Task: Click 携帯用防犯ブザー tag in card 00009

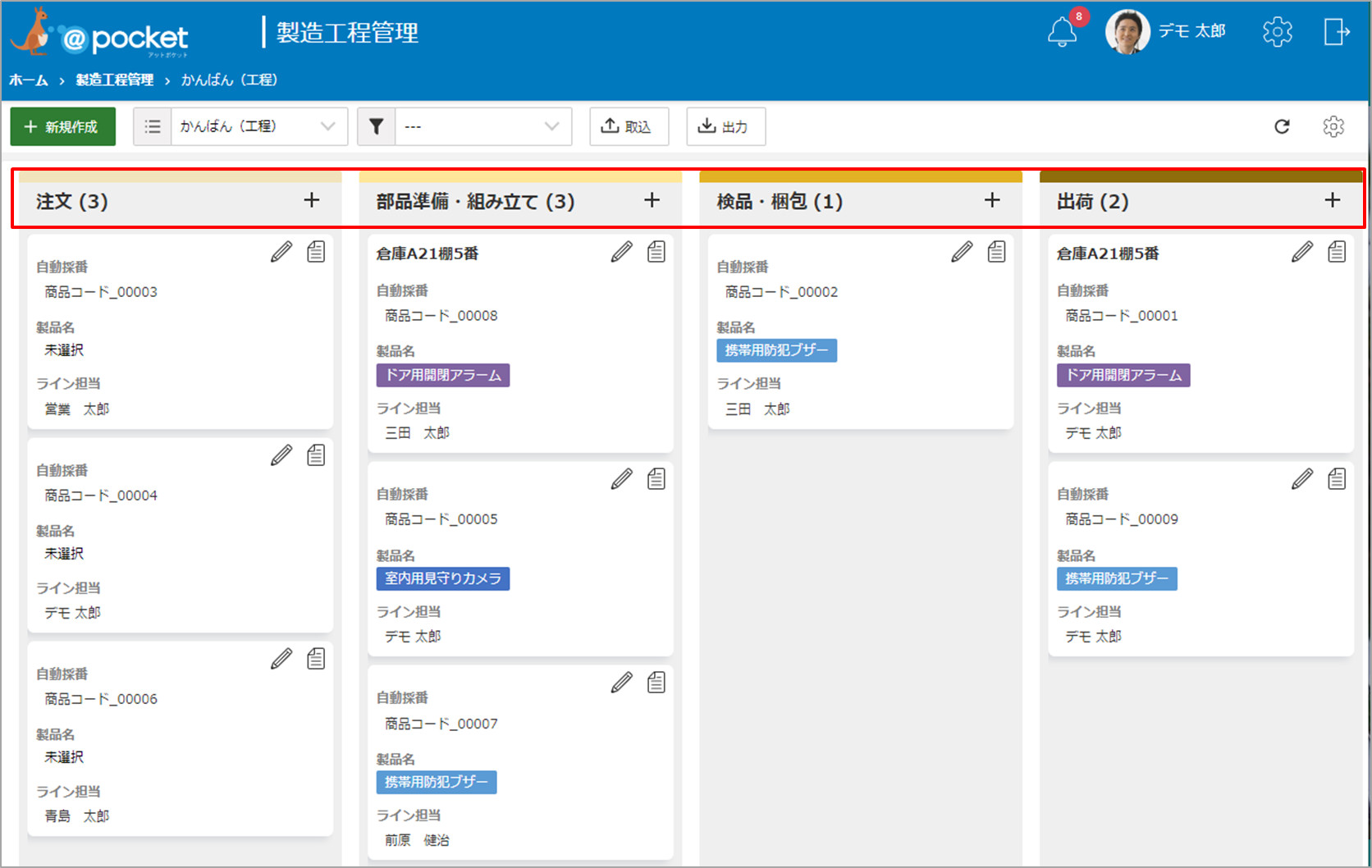Action: (1117, 578)
